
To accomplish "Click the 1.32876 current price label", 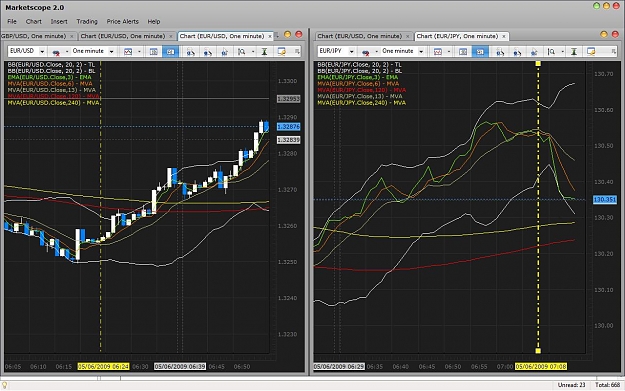I will click(289, 127).
